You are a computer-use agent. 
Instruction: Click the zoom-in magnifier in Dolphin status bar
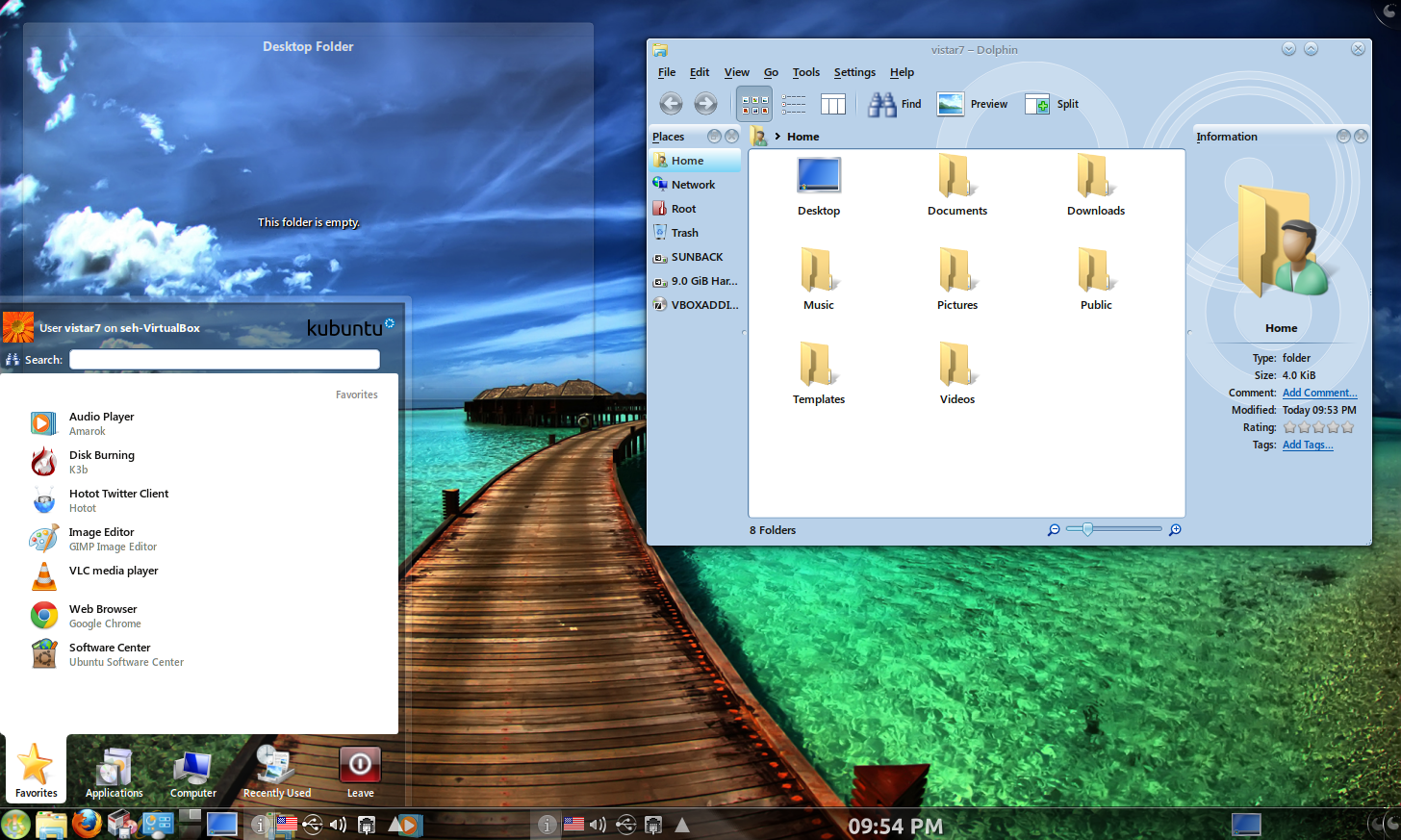(x=1175, y=530)
